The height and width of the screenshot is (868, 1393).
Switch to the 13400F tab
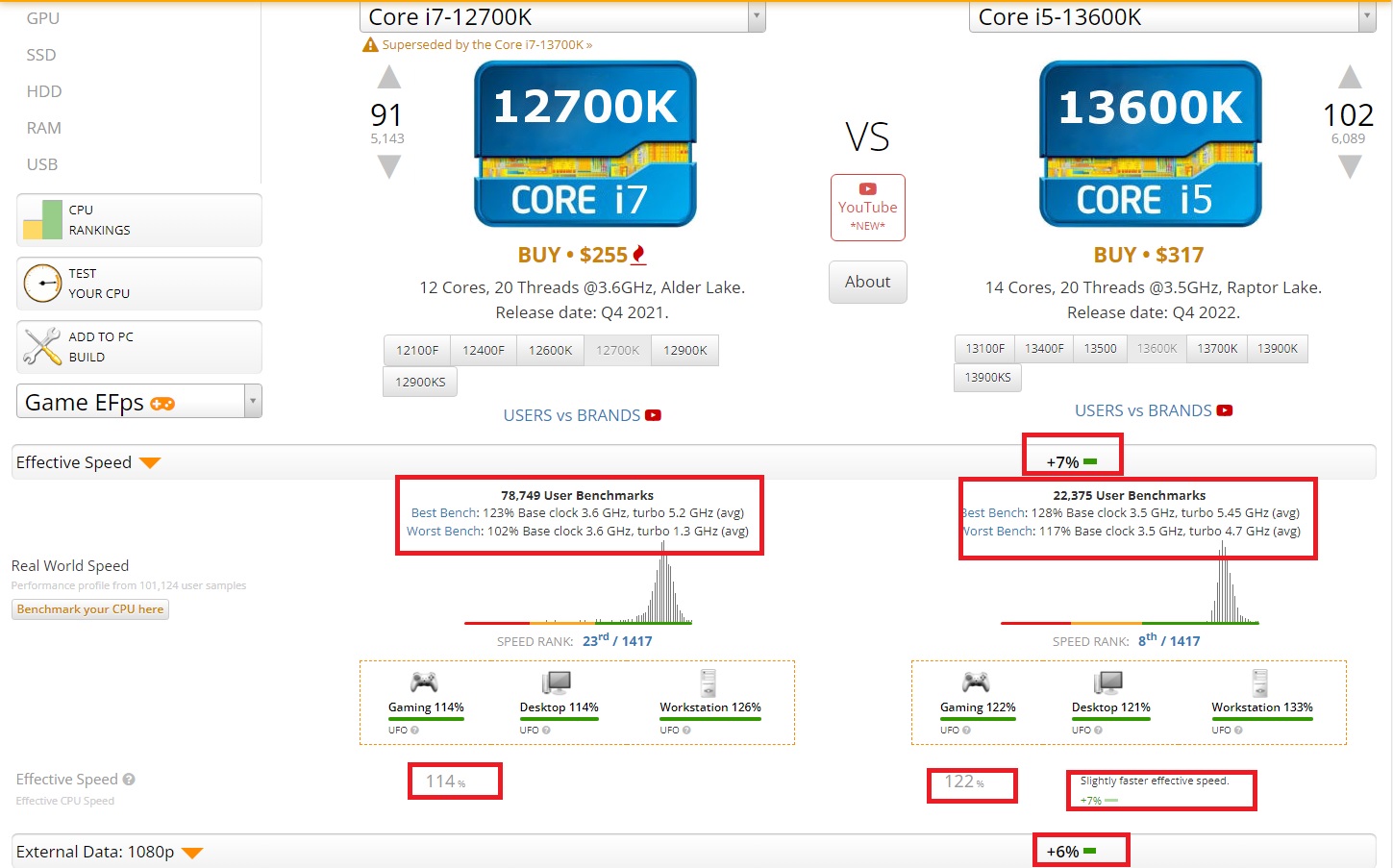[x=1044, y=348]
